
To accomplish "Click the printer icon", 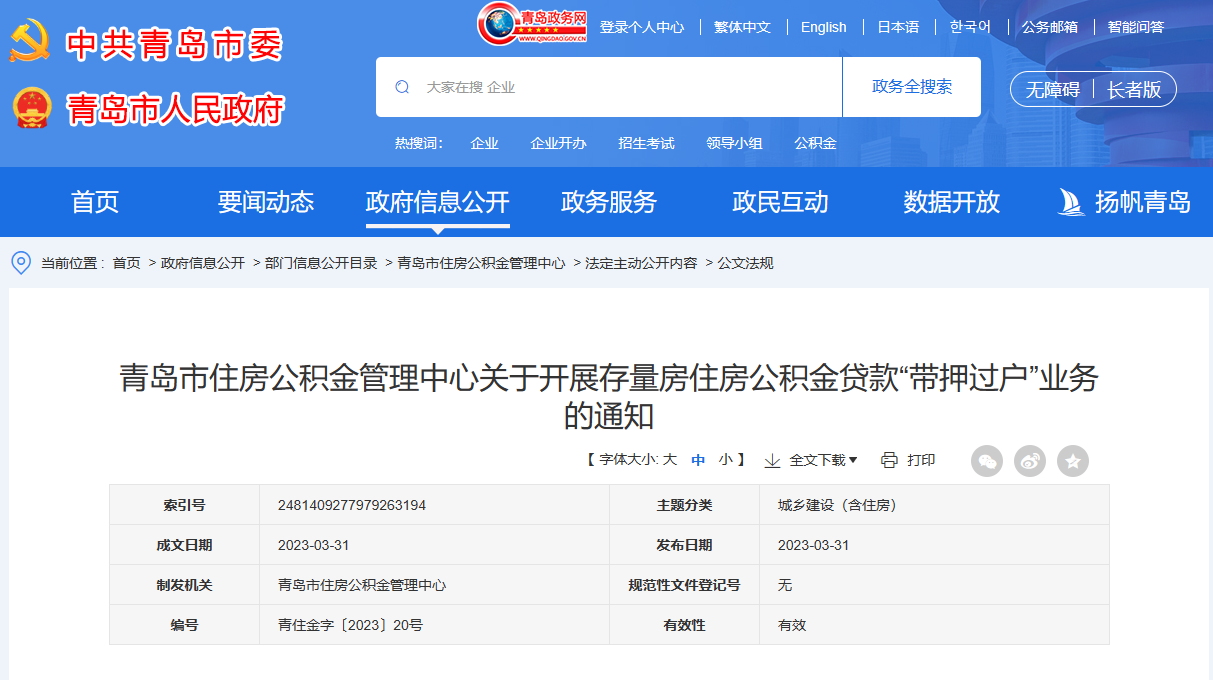I will point(890,460).
